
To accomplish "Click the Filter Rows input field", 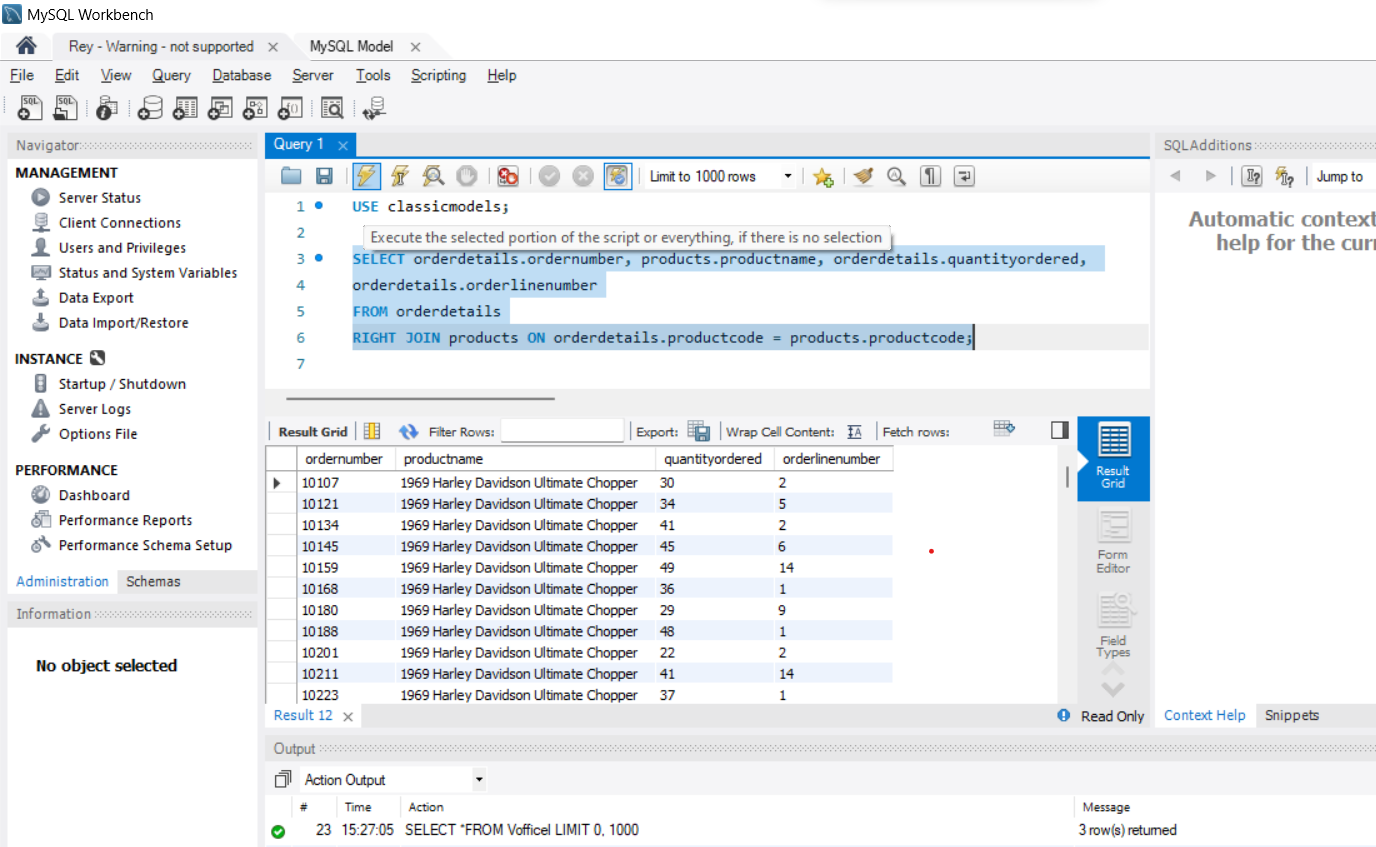I will point(562,431).
